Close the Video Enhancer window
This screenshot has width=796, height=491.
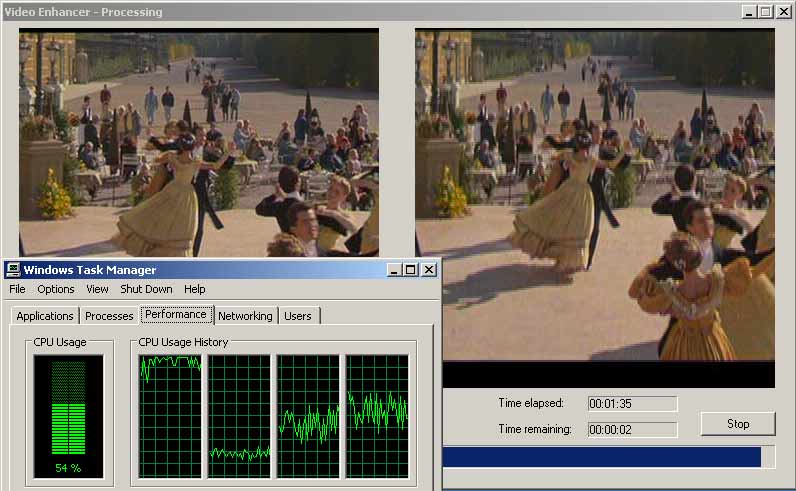click(784, 12)
